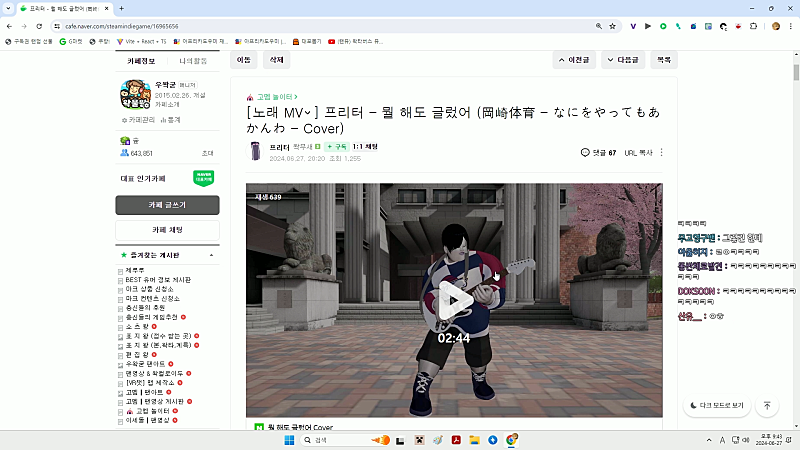Click the scroll-to-top arrow button
The height and width of the screenshot is (450, 800).
click(x=767, y=405)
